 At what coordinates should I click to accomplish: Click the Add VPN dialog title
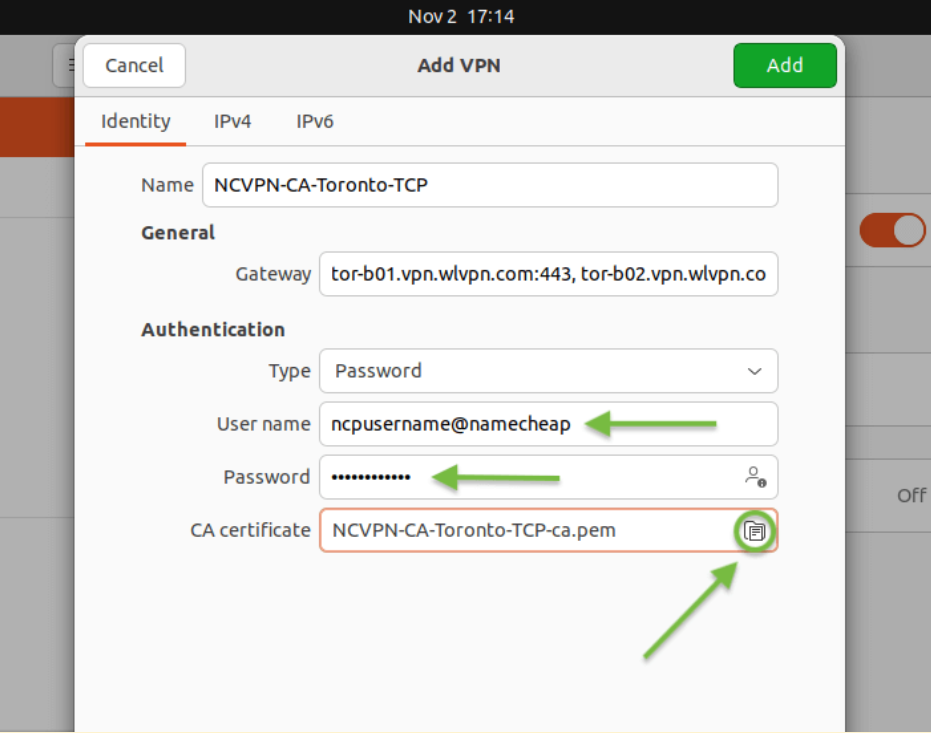click(459, 65)
